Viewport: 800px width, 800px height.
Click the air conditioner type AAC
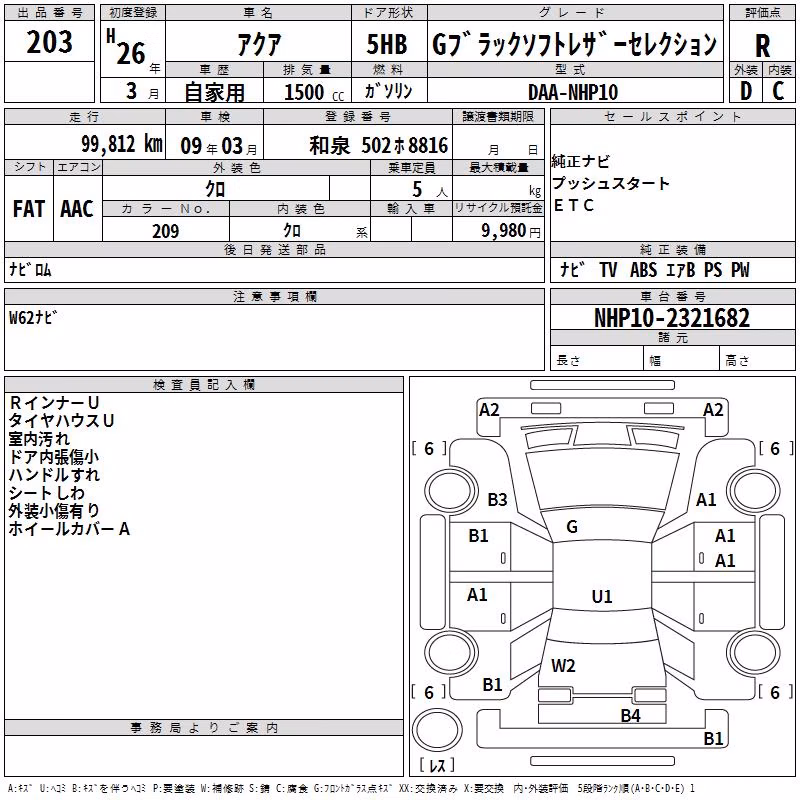(77, 209)
